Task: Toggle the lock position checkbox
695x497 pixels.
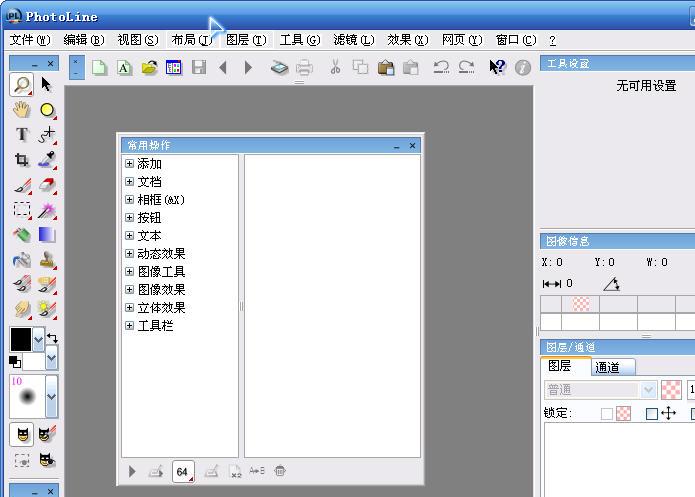Action: tap(652, 413)
